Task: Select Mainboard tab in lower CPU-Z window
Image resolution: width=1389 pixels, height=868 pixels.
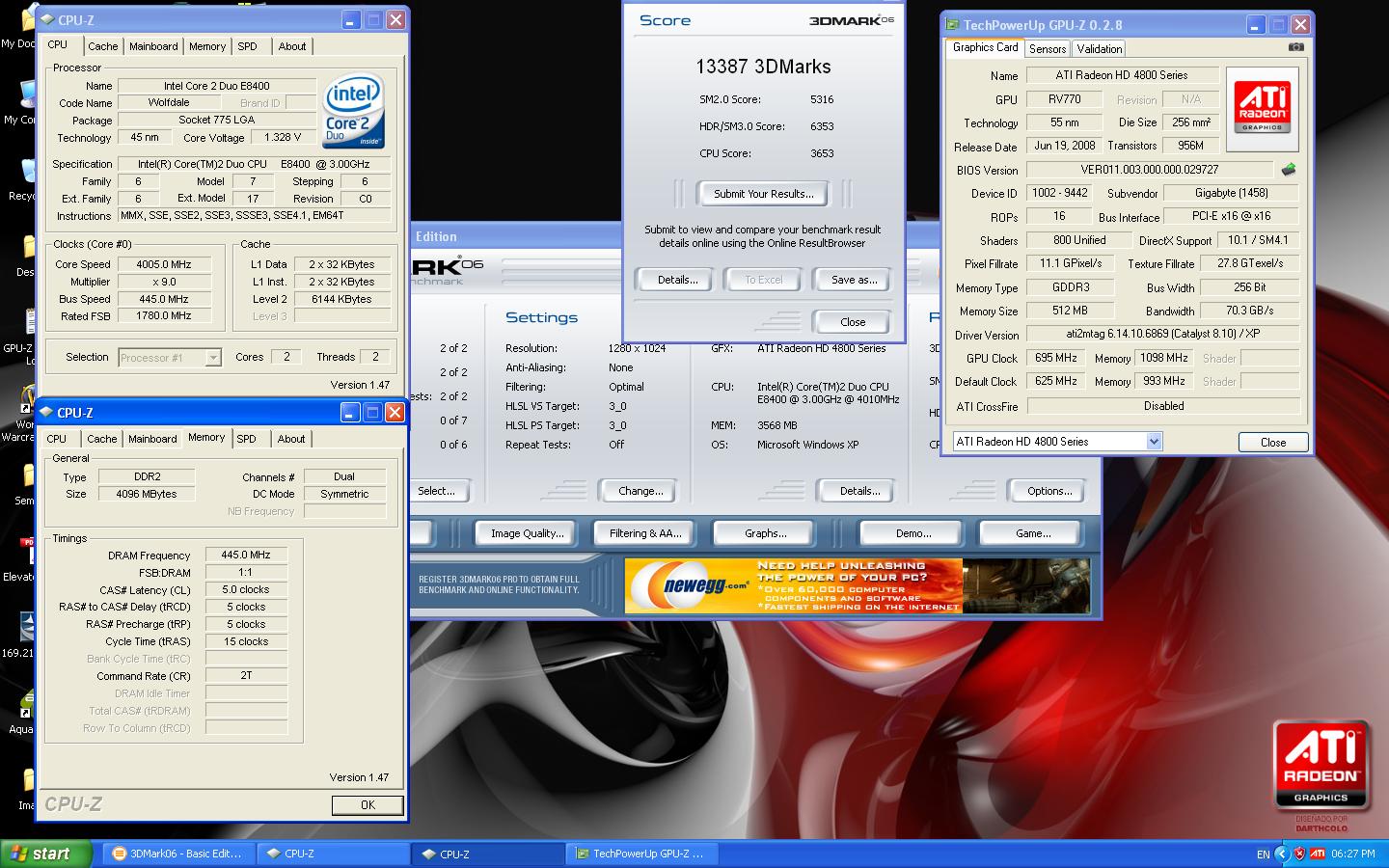Action: pyautogui.click(x=152, y=439)
